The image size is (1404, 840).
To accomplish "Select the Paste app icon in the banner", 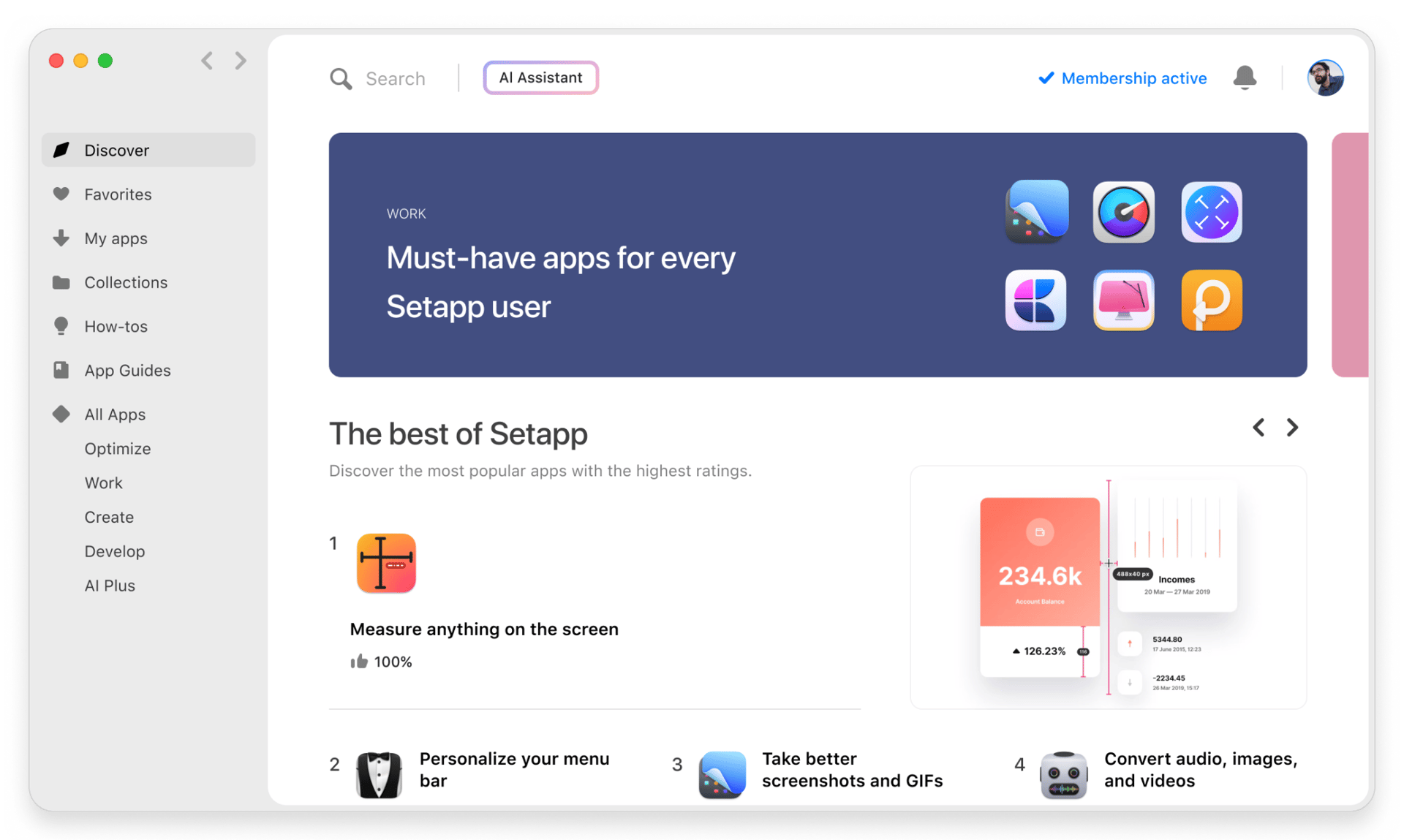I will coord(1211,300).
